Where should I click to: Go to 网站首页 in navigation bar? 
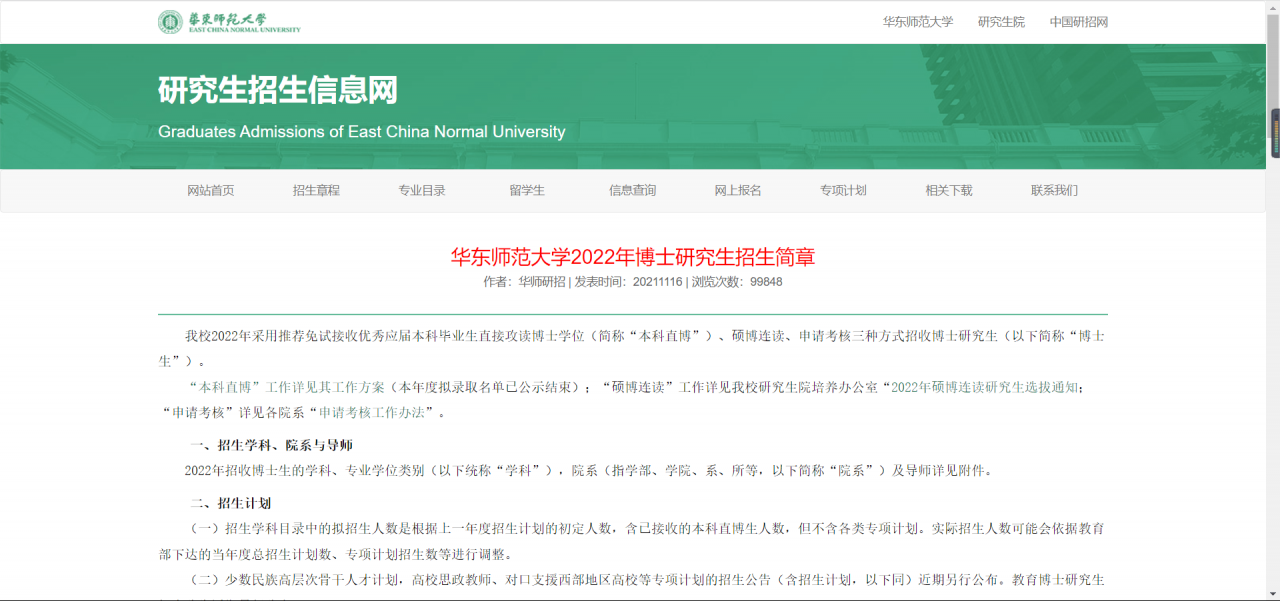(x=211, y=191)
